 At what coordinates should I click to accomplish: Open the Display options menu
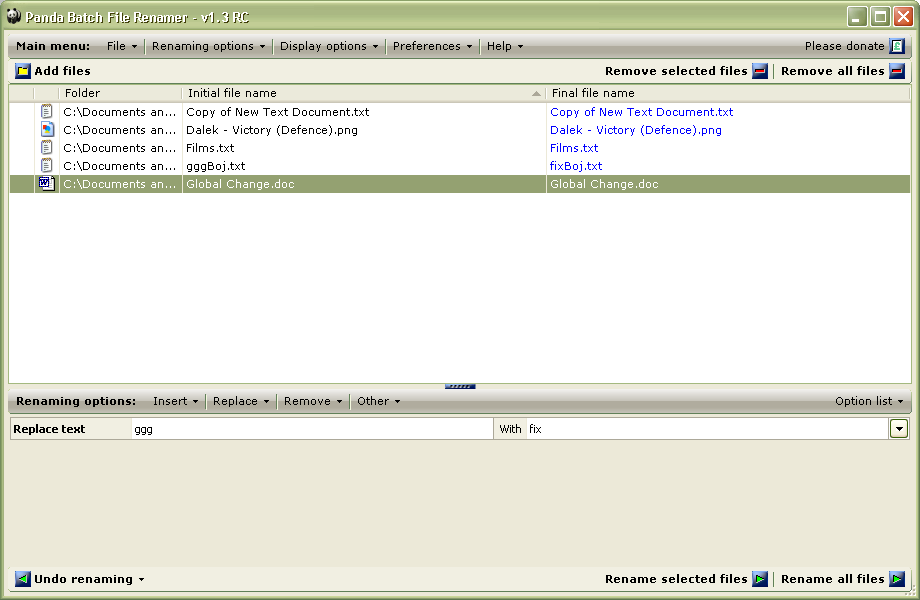(329, 46)
